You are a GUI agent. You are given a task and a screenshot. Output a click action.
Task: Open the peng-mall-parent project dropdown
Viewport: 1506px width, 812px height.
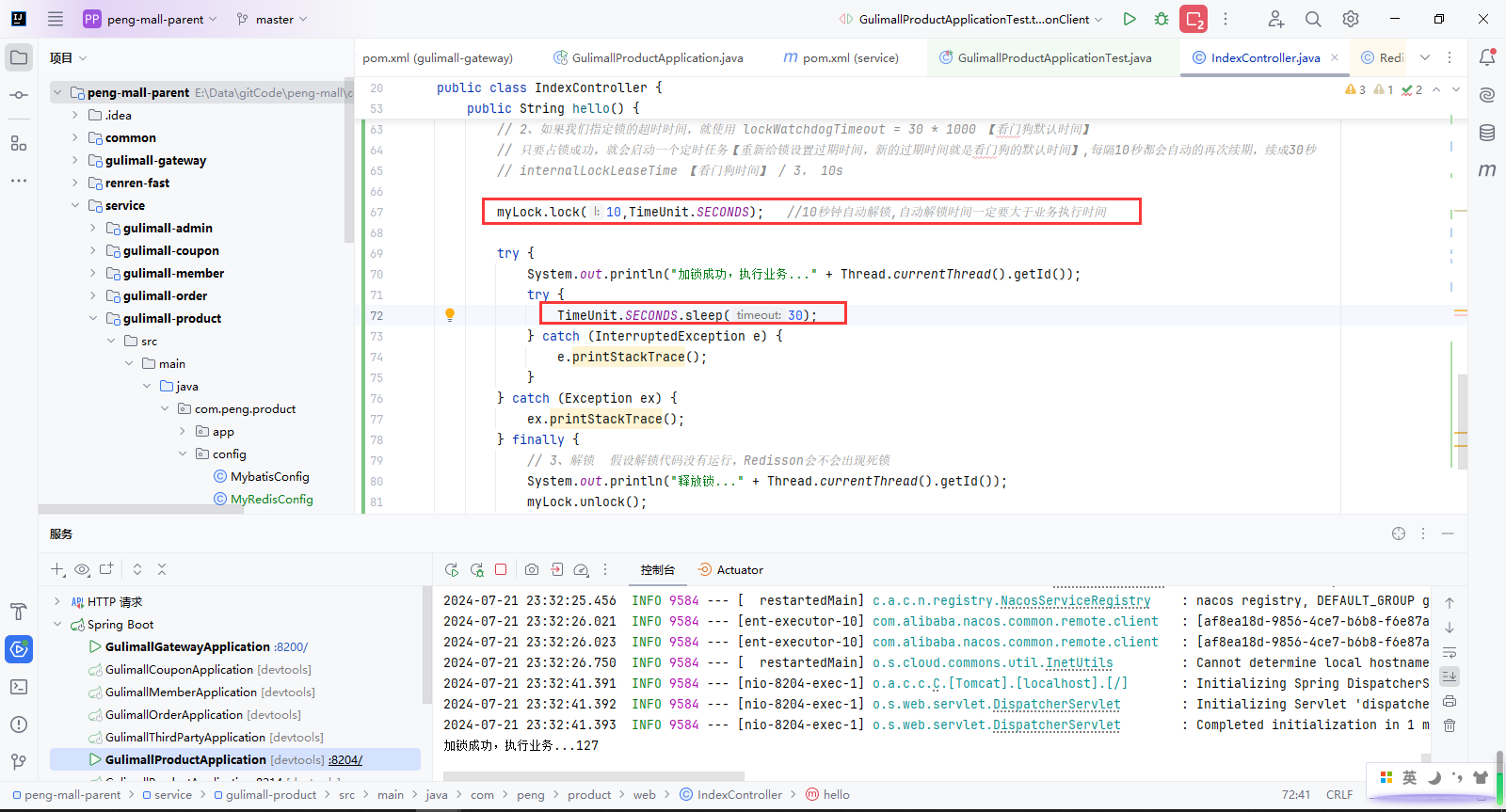(x=151, y=19)
